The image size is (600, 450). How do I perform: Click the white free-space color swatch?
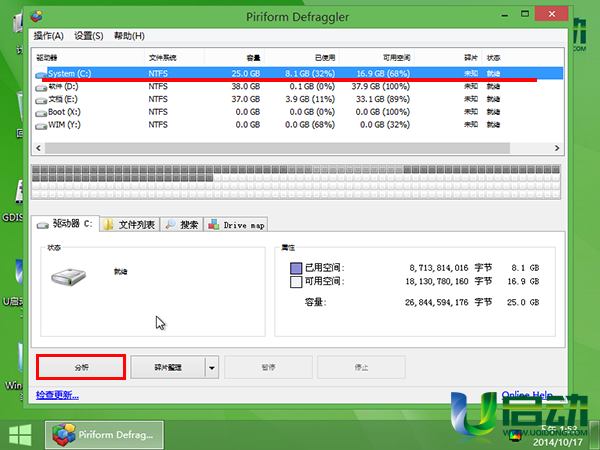296,282
